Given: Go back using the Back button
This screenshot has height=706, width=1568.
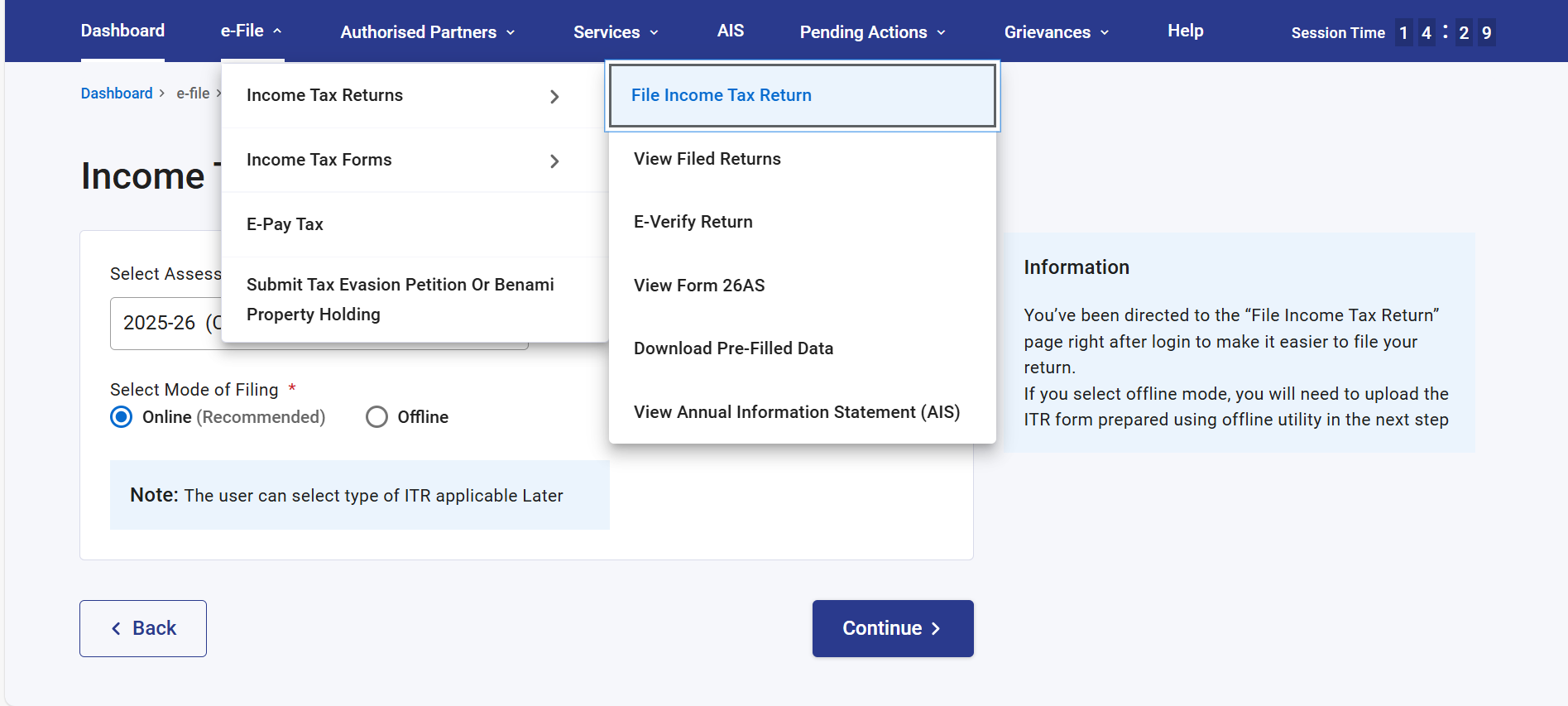Looking at the screenshot, I should pos(143,628).
